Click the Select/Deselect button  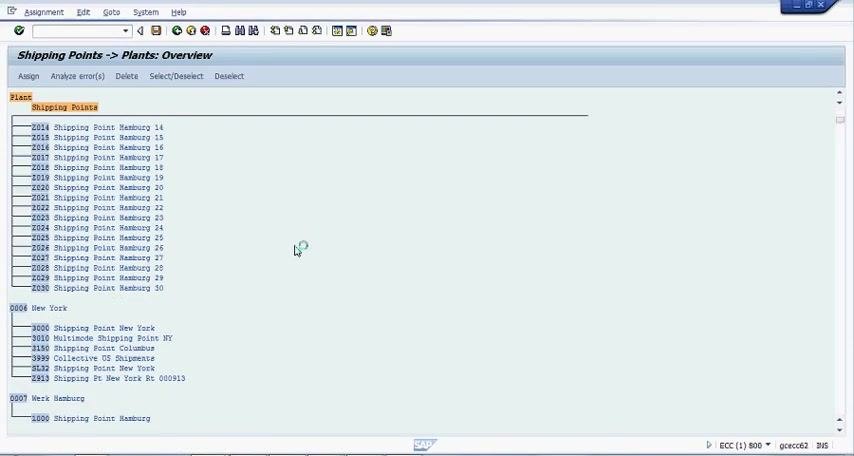tap(176, 76)
